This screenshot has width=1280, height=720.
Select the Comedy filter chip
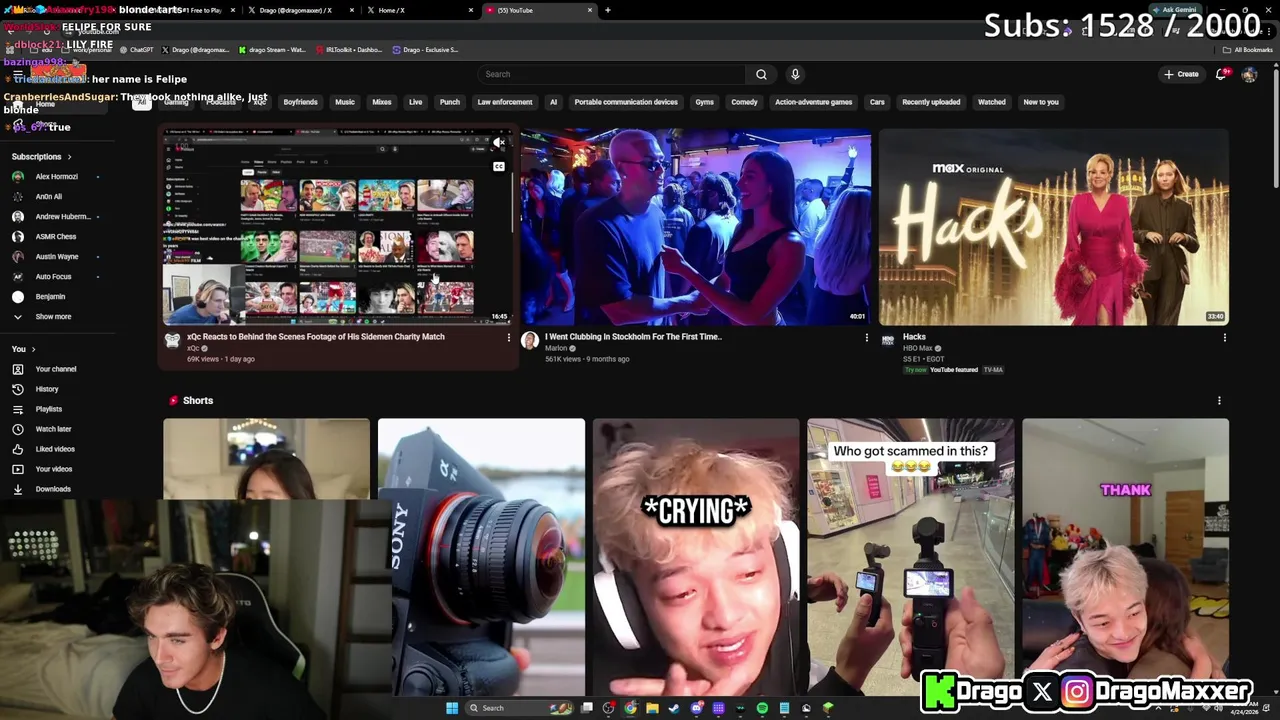744,102
